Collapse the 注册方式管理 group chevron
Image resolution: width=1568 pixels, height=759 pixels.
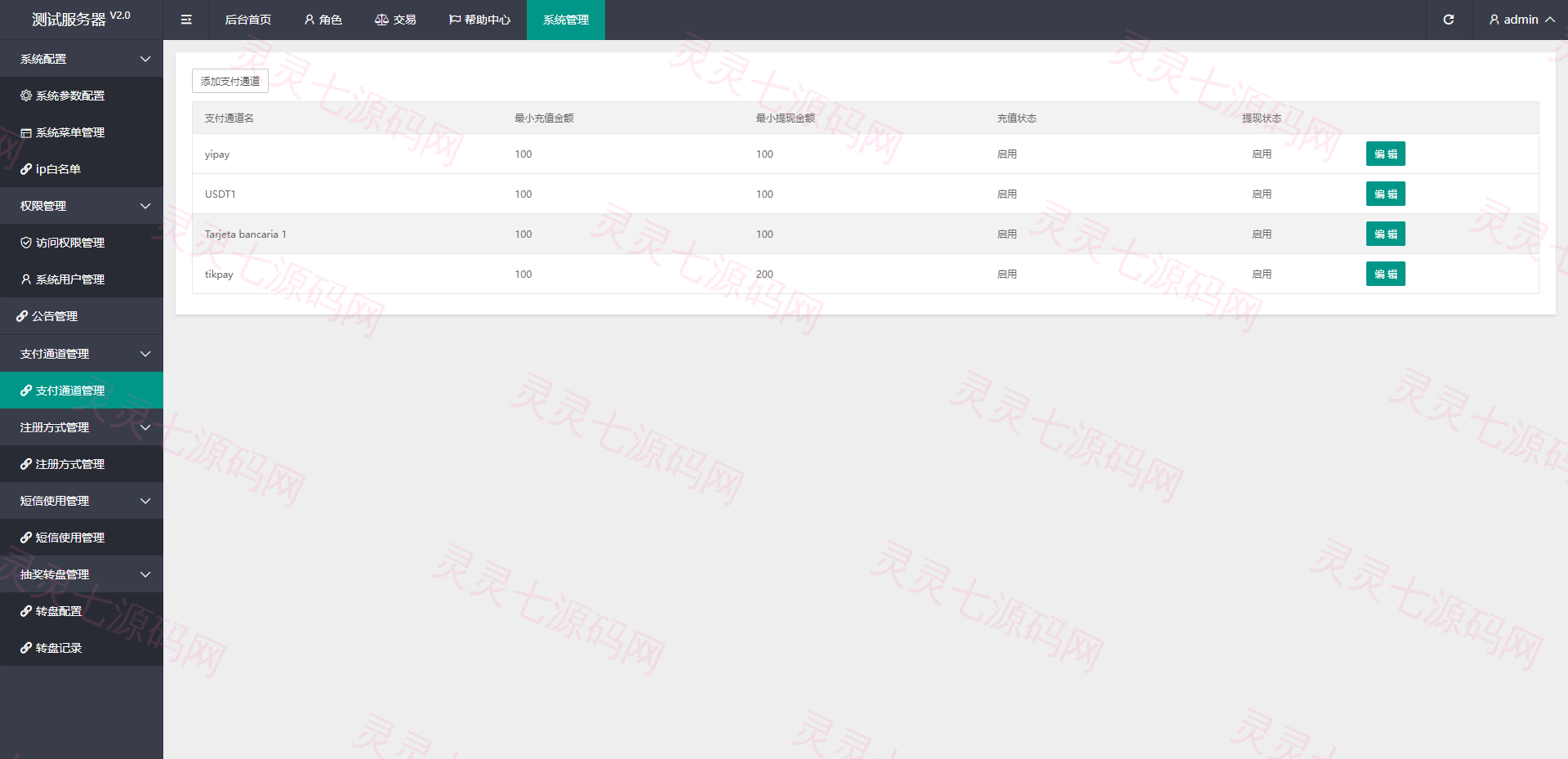[x=145, y=427]
